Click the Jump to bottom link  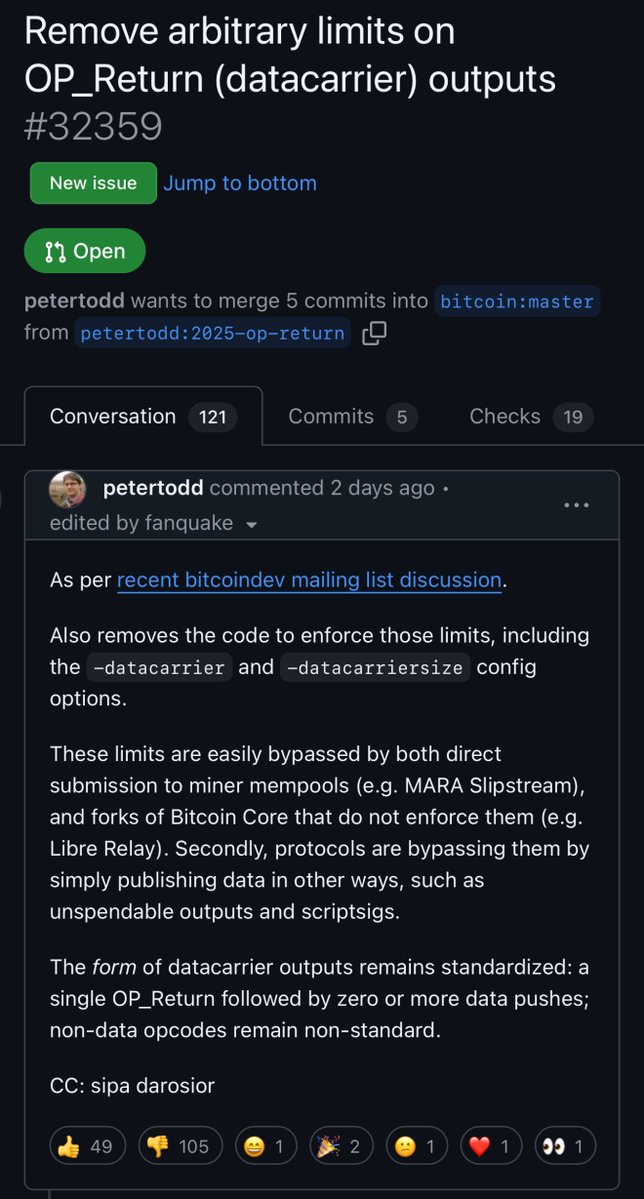click(240, 183)
